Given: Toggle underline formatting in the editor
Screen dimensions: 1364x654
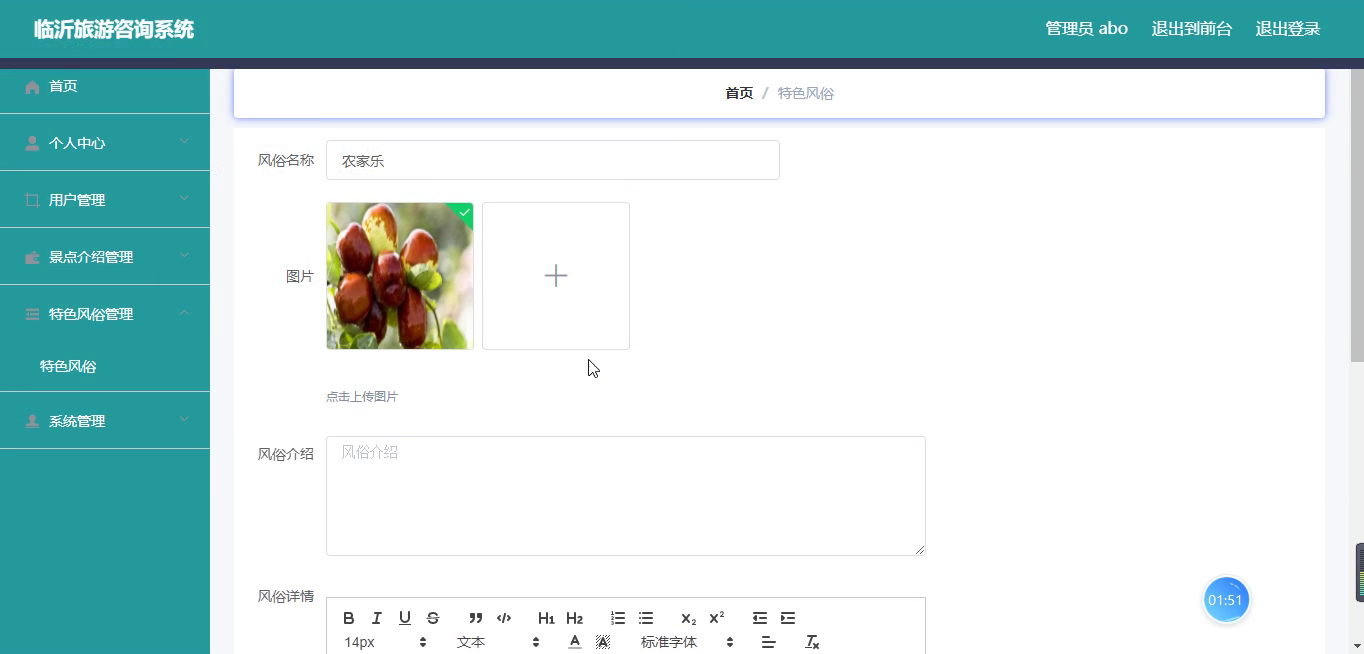Looking at the screenshot, I should 405,618.
